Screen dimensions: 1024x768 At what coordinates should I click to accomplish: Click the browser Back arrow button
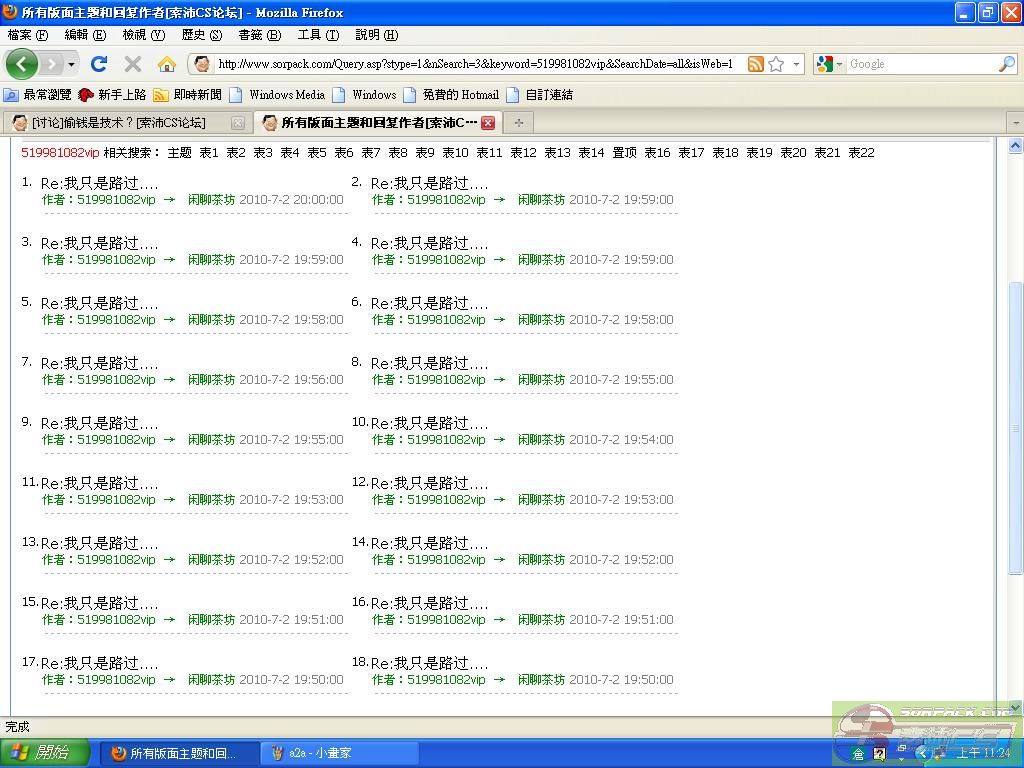click(22, 64)
